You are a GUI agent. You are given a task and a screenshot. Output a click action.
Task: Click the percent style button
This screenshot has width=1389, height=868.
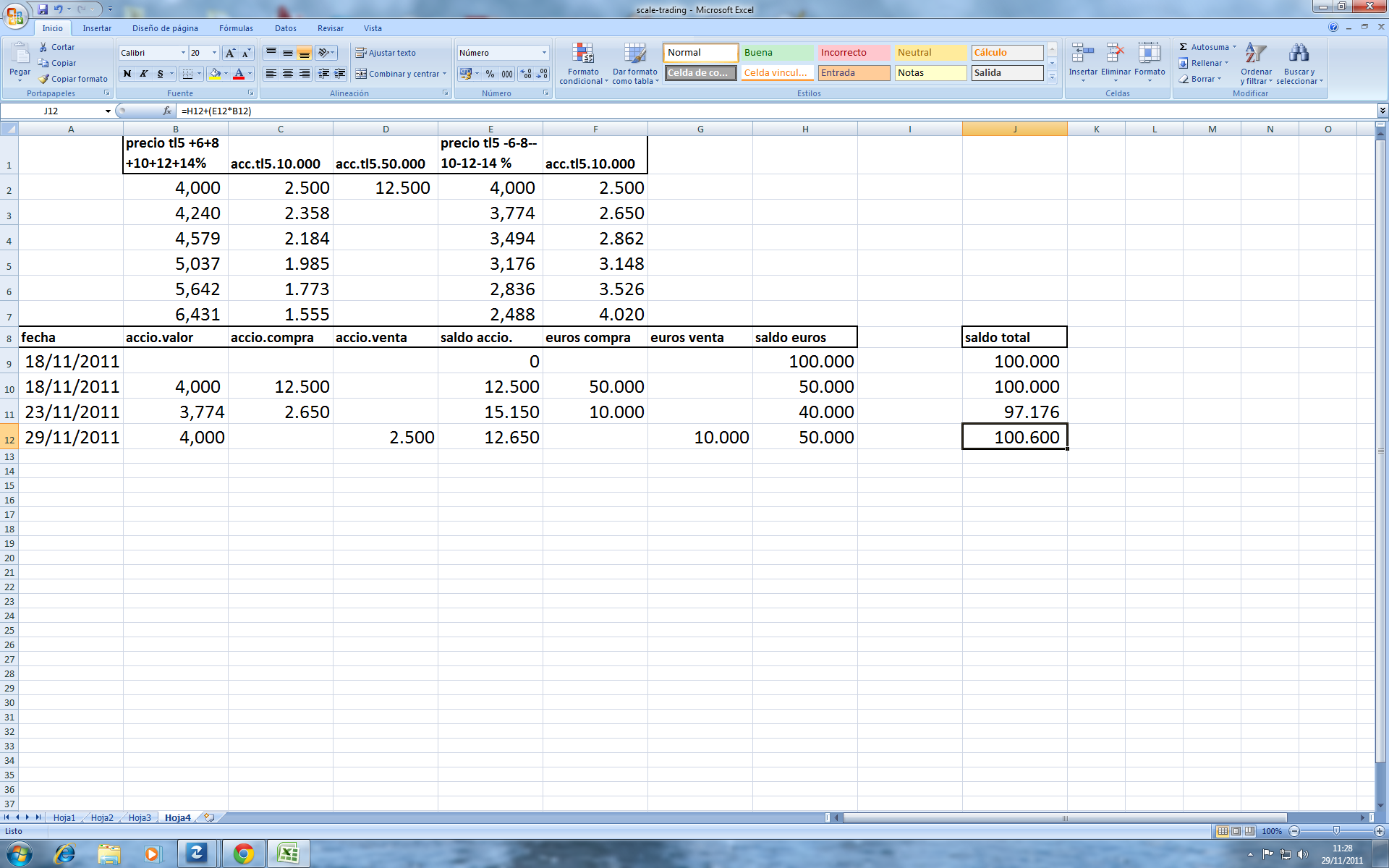(490, 74)
